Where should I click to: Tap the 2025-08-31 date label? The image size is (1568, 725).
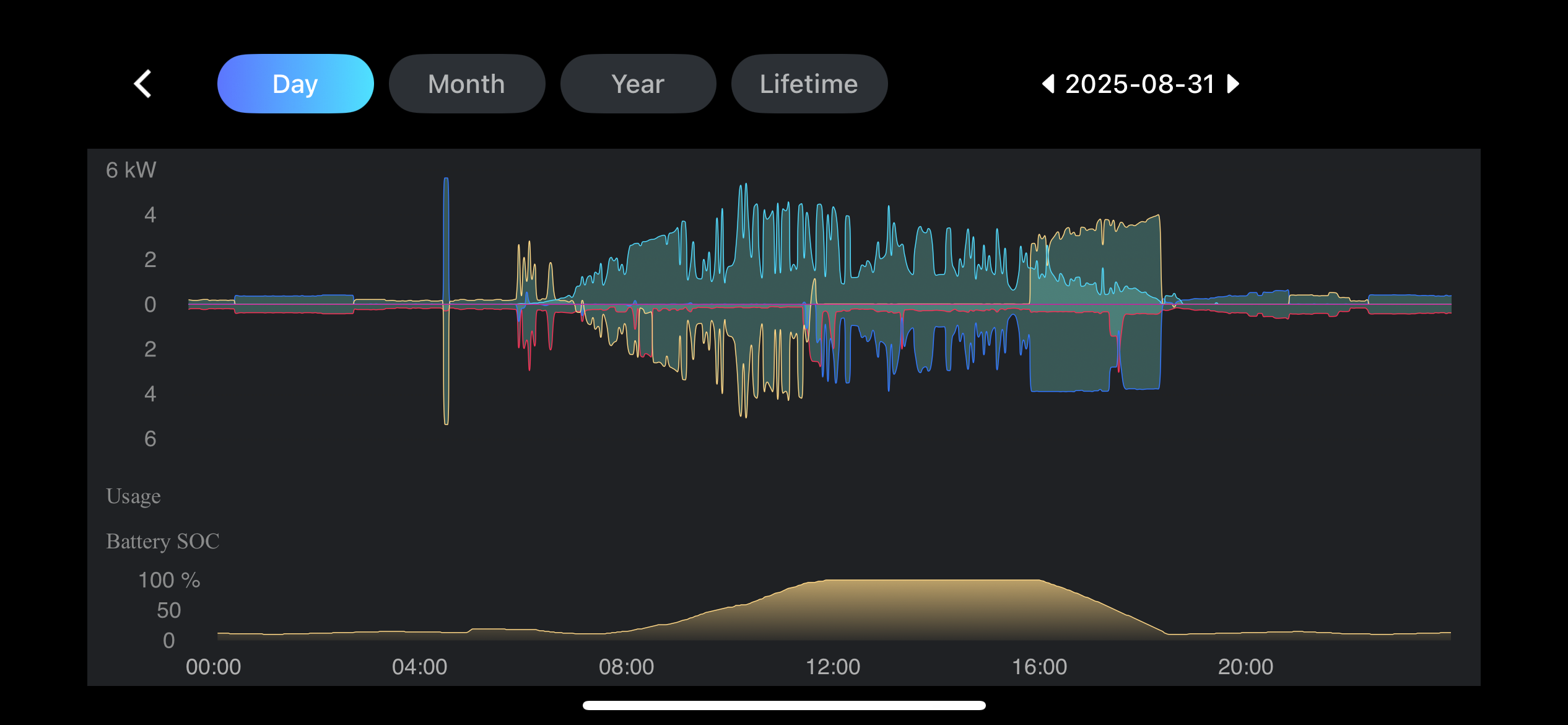[x=1140, y=84]
